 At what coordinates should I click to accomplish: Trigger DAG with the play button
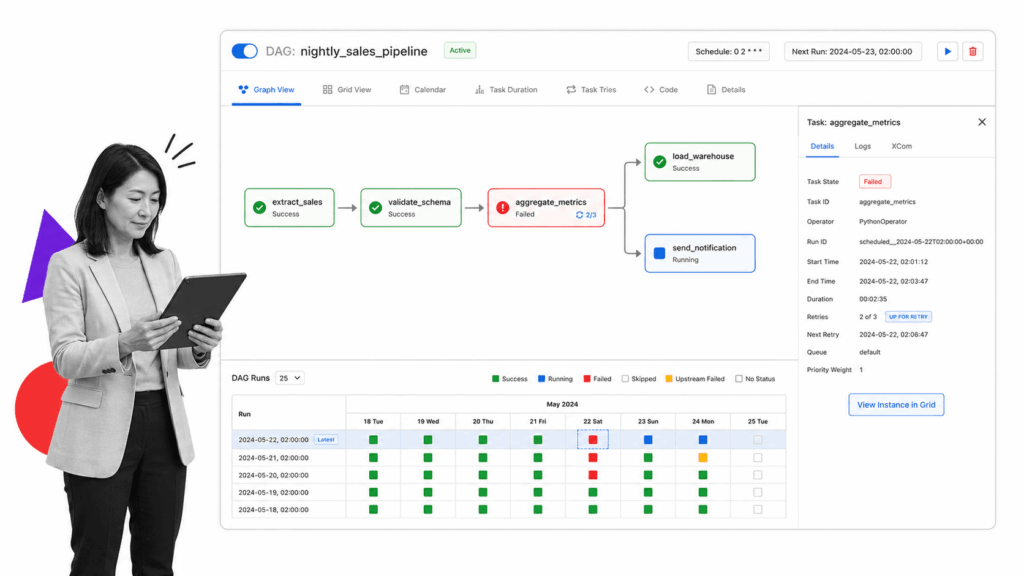point(948,52)
